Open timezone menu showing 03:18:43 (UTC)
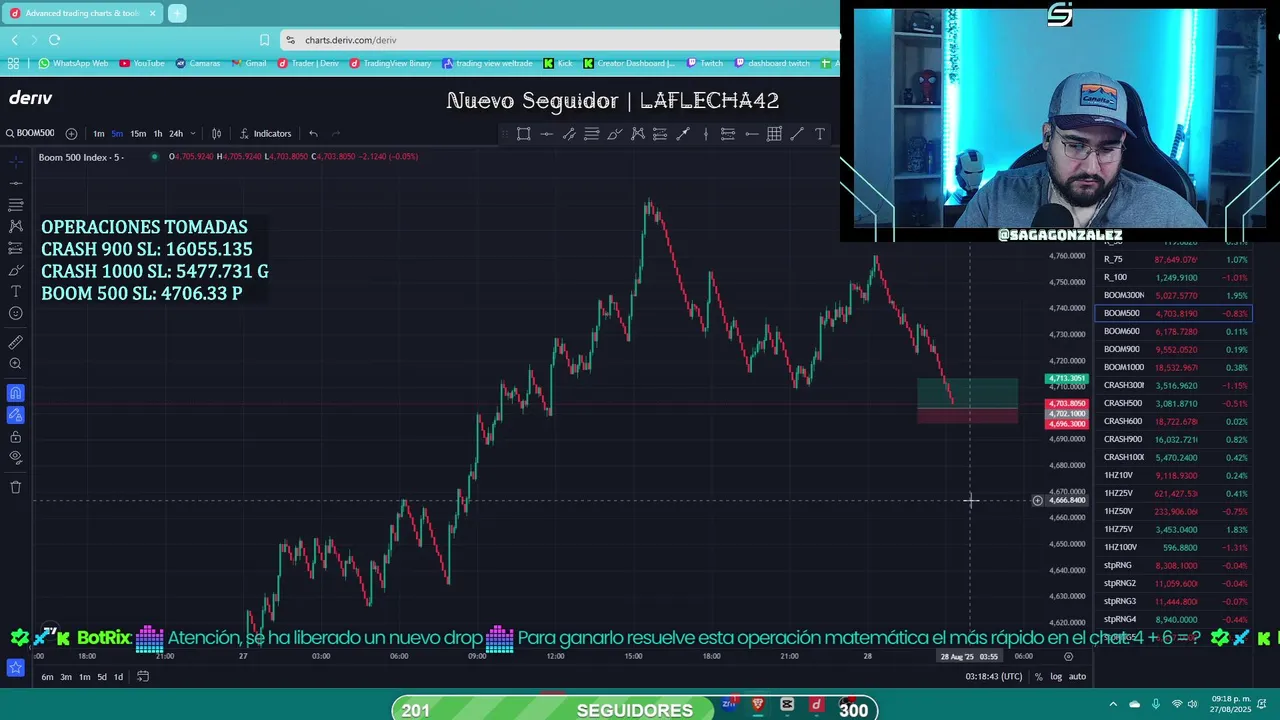Image resolution: width=1280 pixels, height=720 pixels. (x=994, y=677)
